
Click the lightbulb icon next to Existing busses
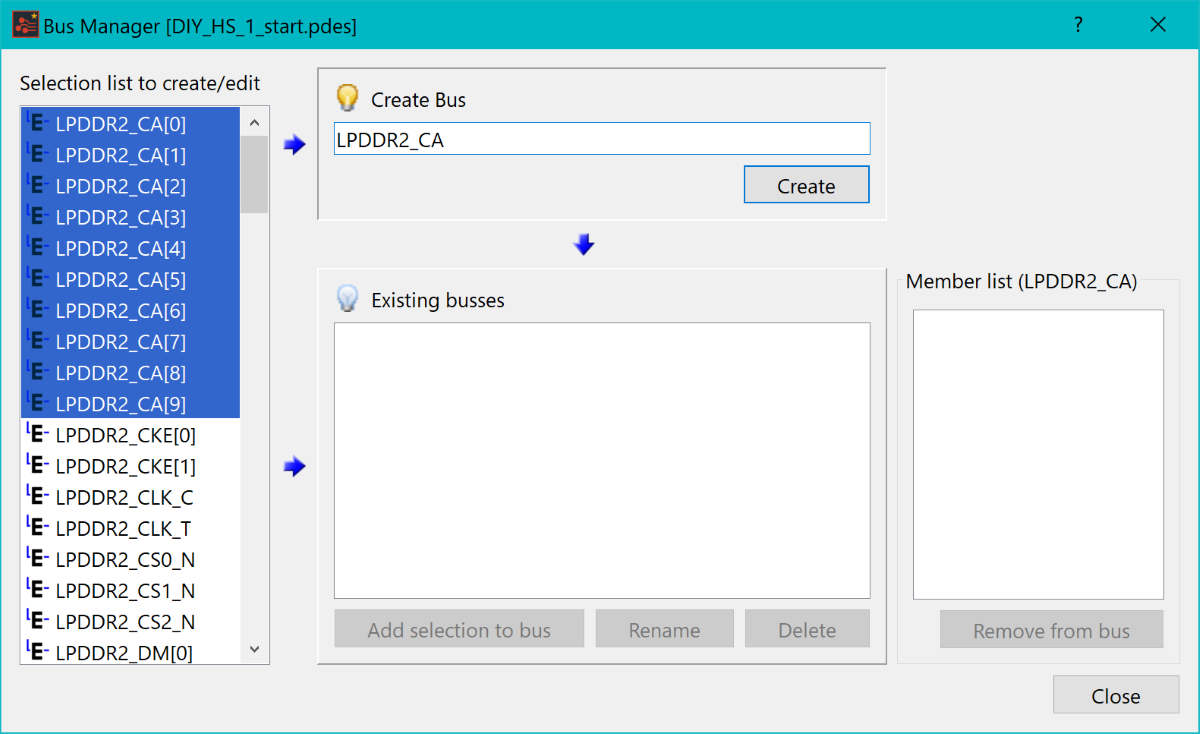tap(347, 298)
